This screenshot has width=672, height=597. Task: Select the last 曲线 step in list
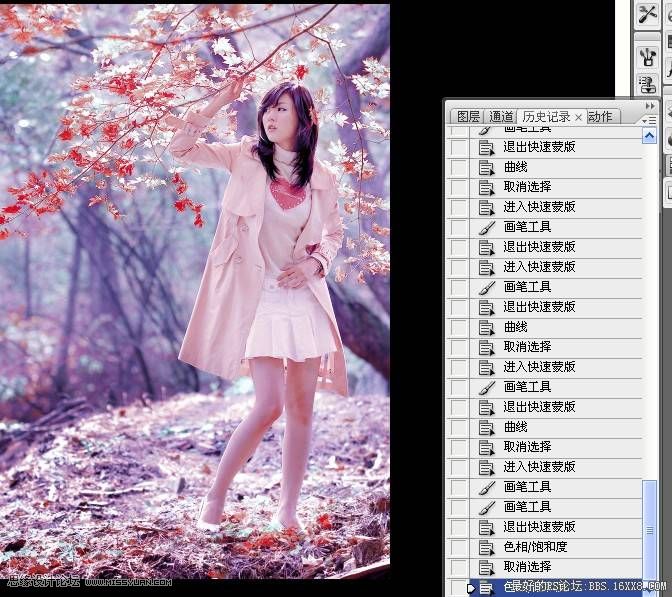556,427
